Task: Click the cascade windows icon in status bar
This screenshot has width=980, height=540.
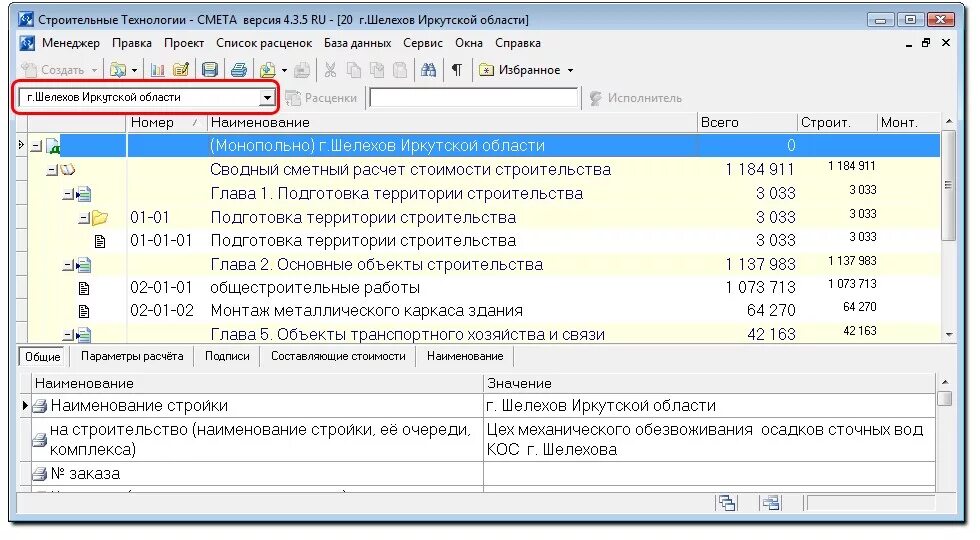Action: (728, 503)
